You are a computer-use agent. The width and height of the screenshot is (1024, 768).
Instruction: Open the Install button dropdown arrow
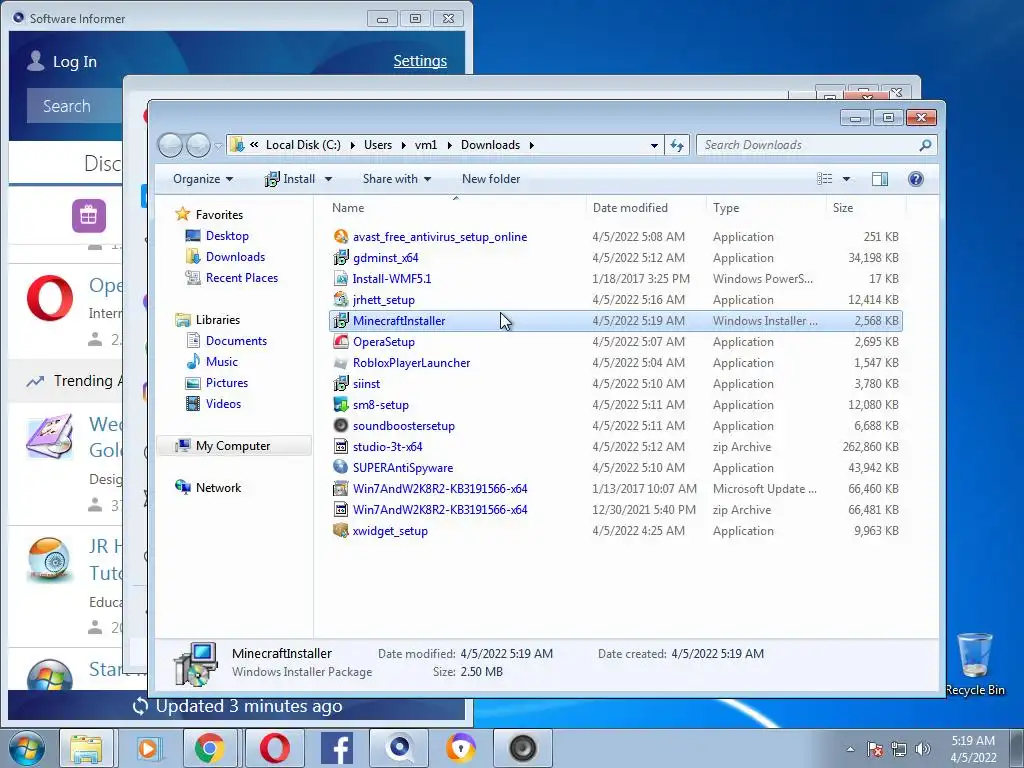click(328, 179)
